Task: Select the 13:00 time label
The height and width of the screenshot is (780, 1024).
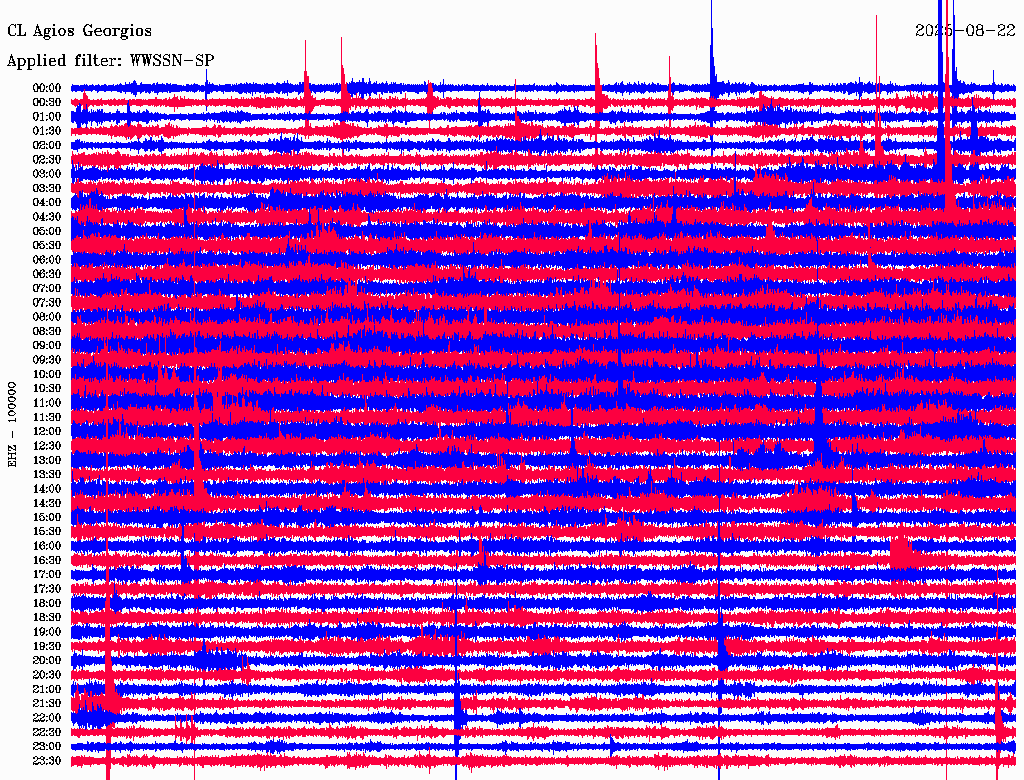Action: point(47,460)
